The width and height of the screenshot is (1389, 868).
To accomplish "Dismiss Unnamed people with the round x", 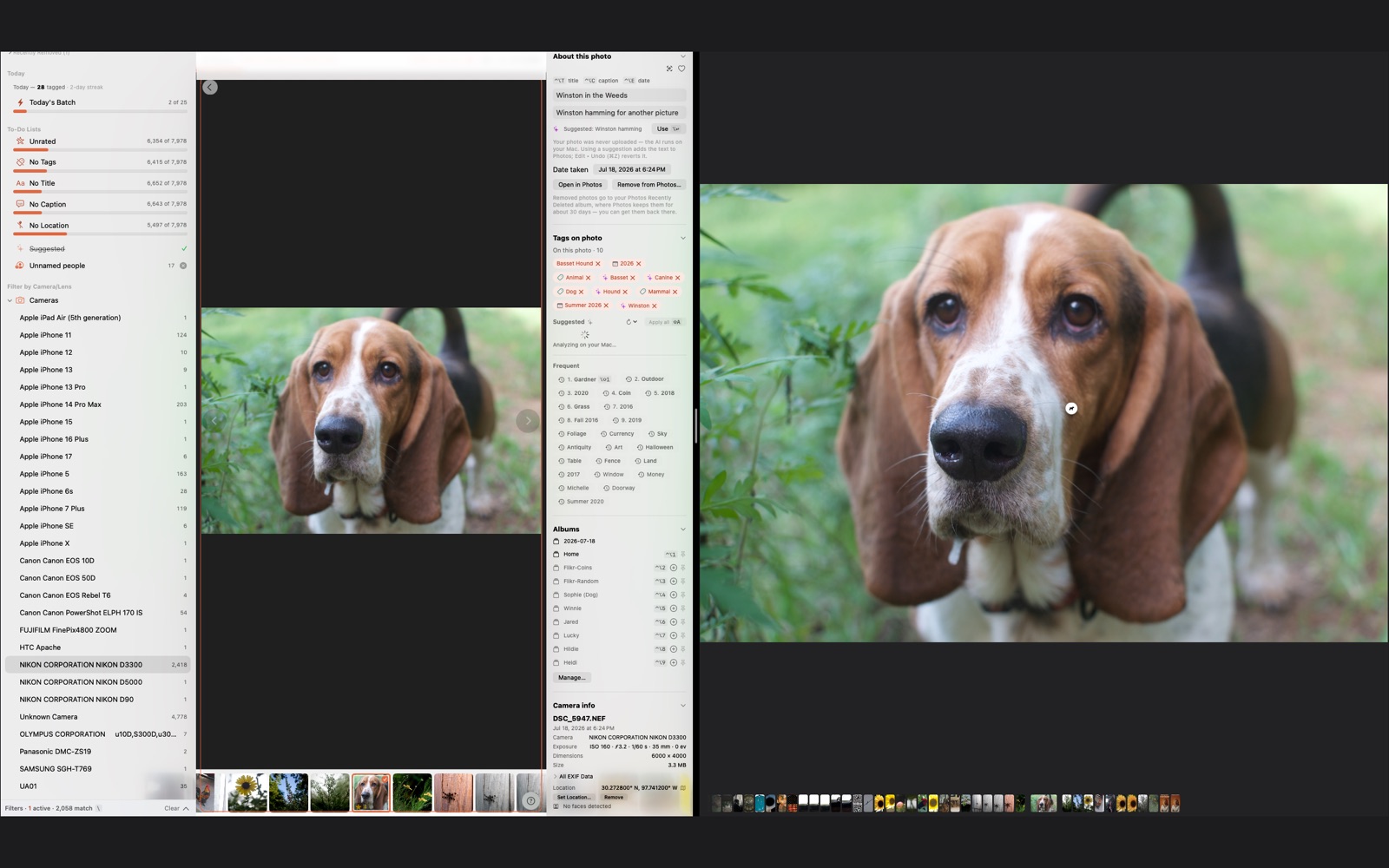I will click(x=183, y=266).
